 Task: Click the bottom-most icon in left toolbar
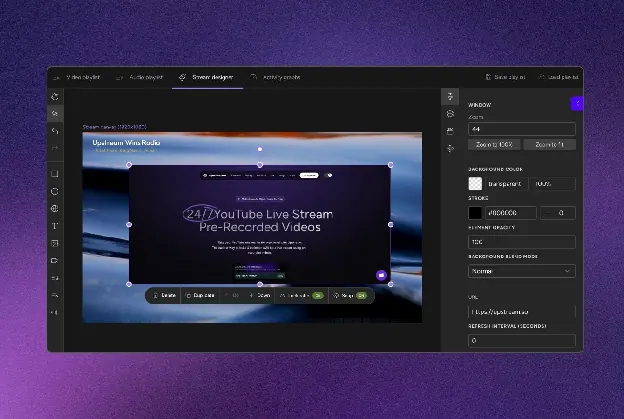(x=55, y=312)
